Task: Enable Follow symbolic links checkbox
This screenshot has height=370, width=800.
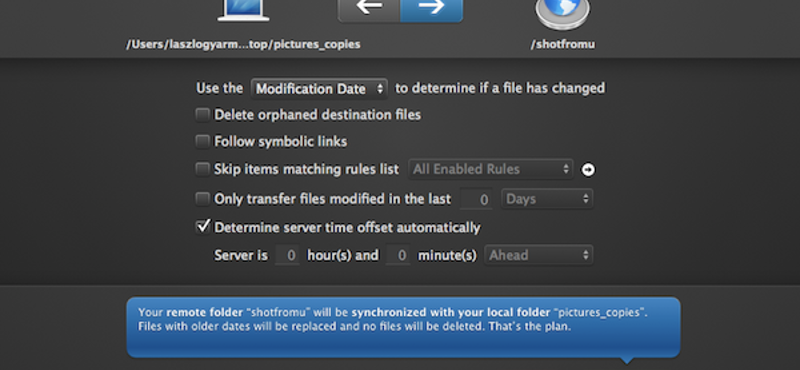Action: tap(203, 141)
